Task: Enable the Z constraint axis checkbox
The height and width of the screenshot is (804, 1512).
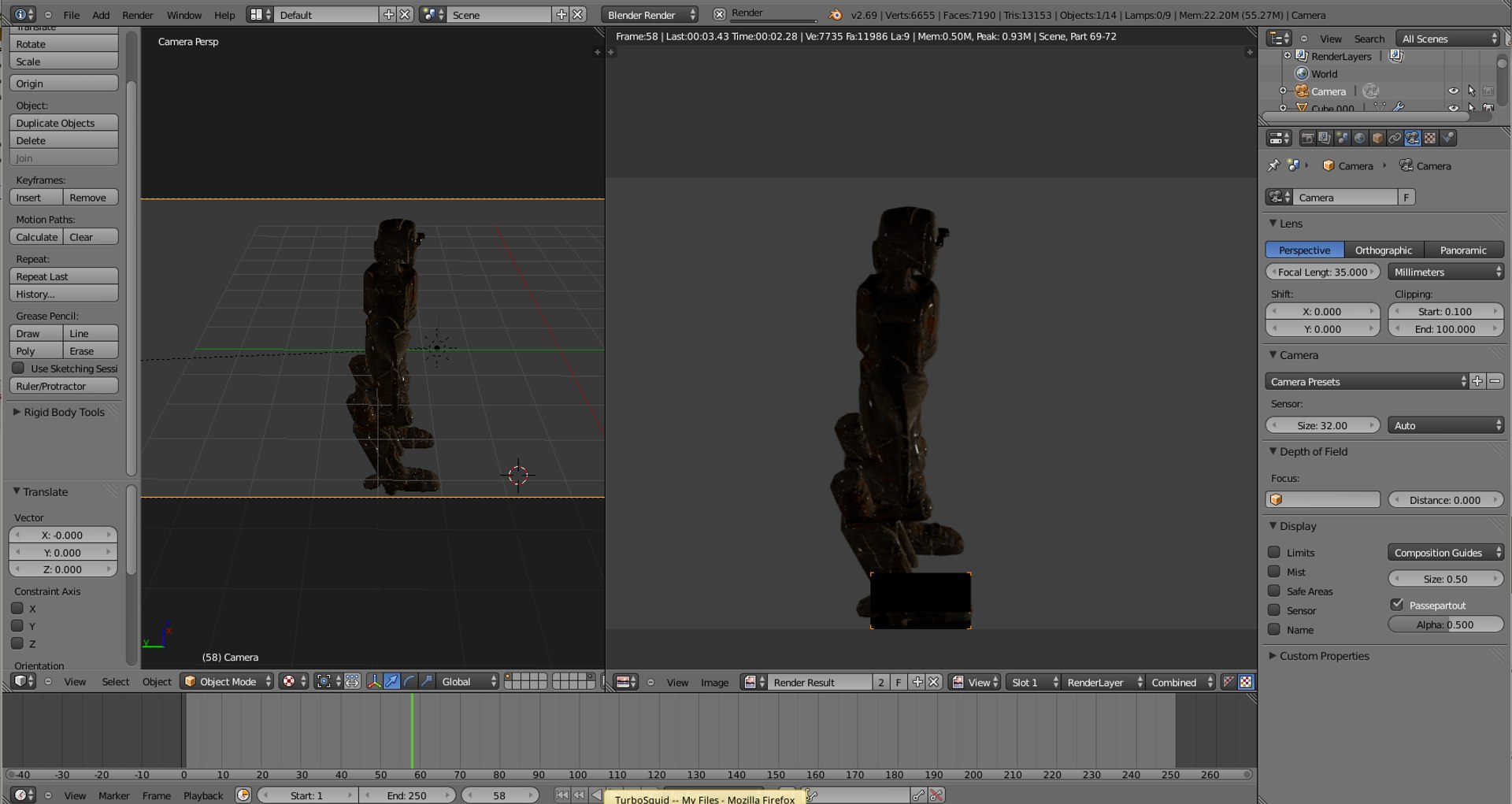Action: [17, 643]
